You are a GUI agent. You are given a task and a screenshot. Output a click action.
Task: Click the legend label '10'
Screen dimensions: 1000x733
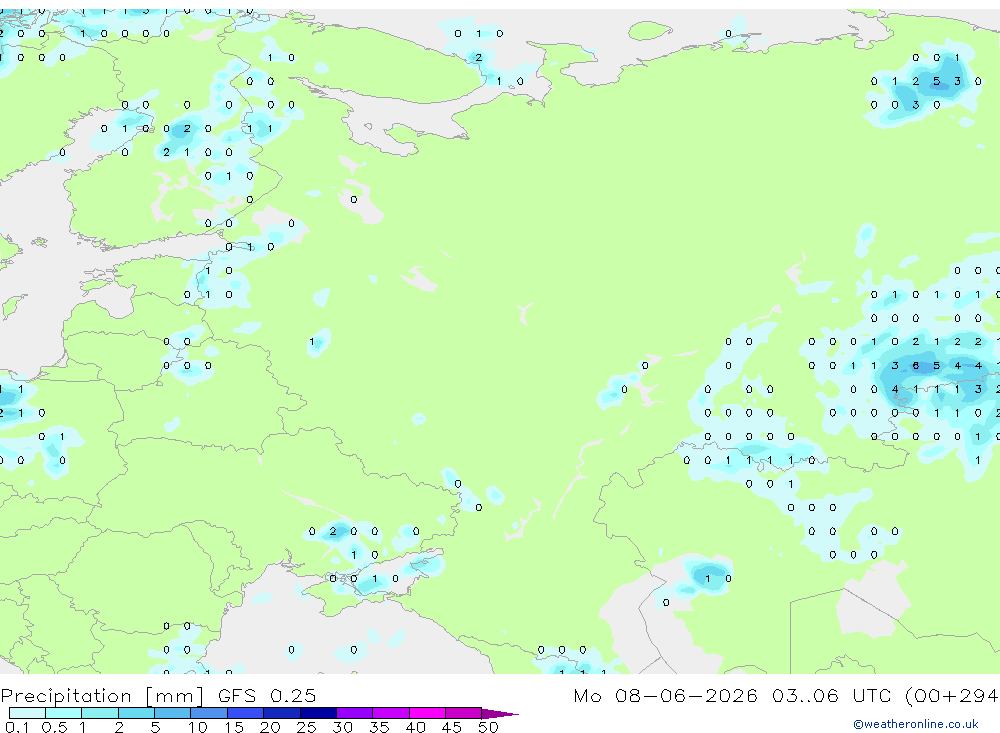pyautogui.click(x=198, y=727)
